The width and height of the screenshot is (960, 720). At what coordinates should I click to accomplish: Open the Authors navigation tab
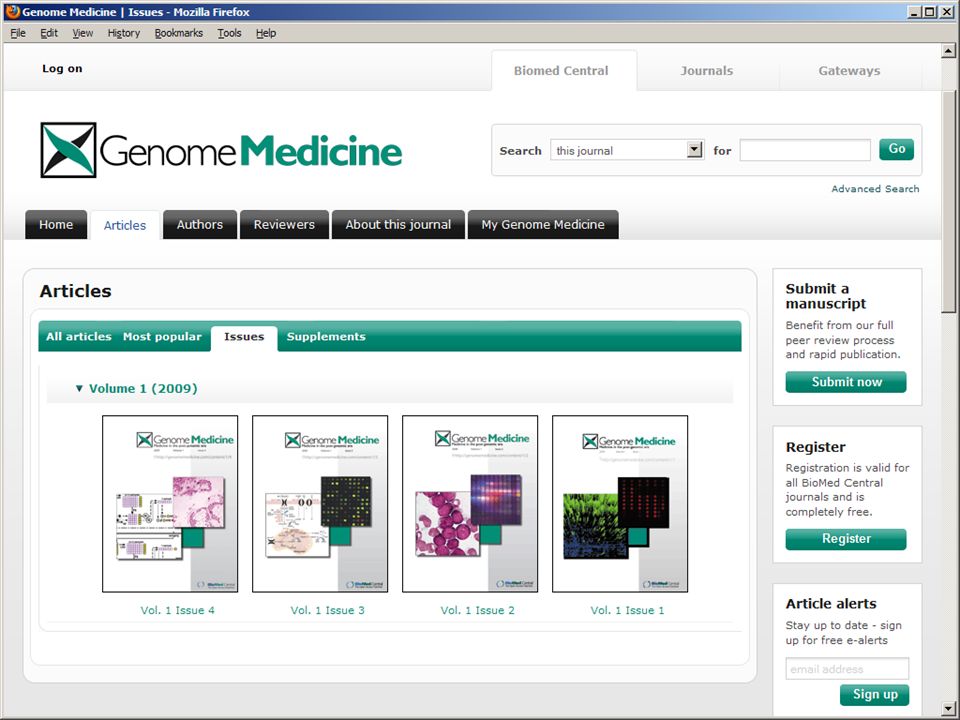pos(200,225)
